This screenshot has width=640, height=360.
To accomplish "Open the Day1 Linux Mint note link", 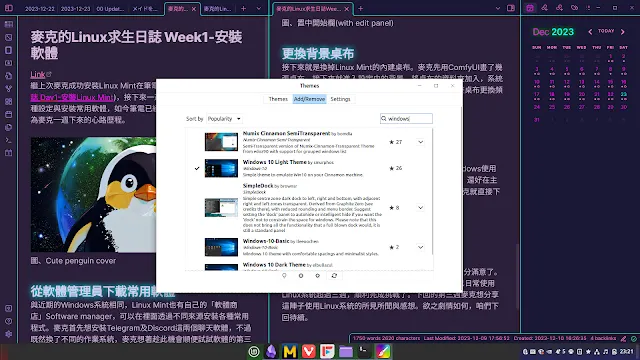I will pos(72,97).
